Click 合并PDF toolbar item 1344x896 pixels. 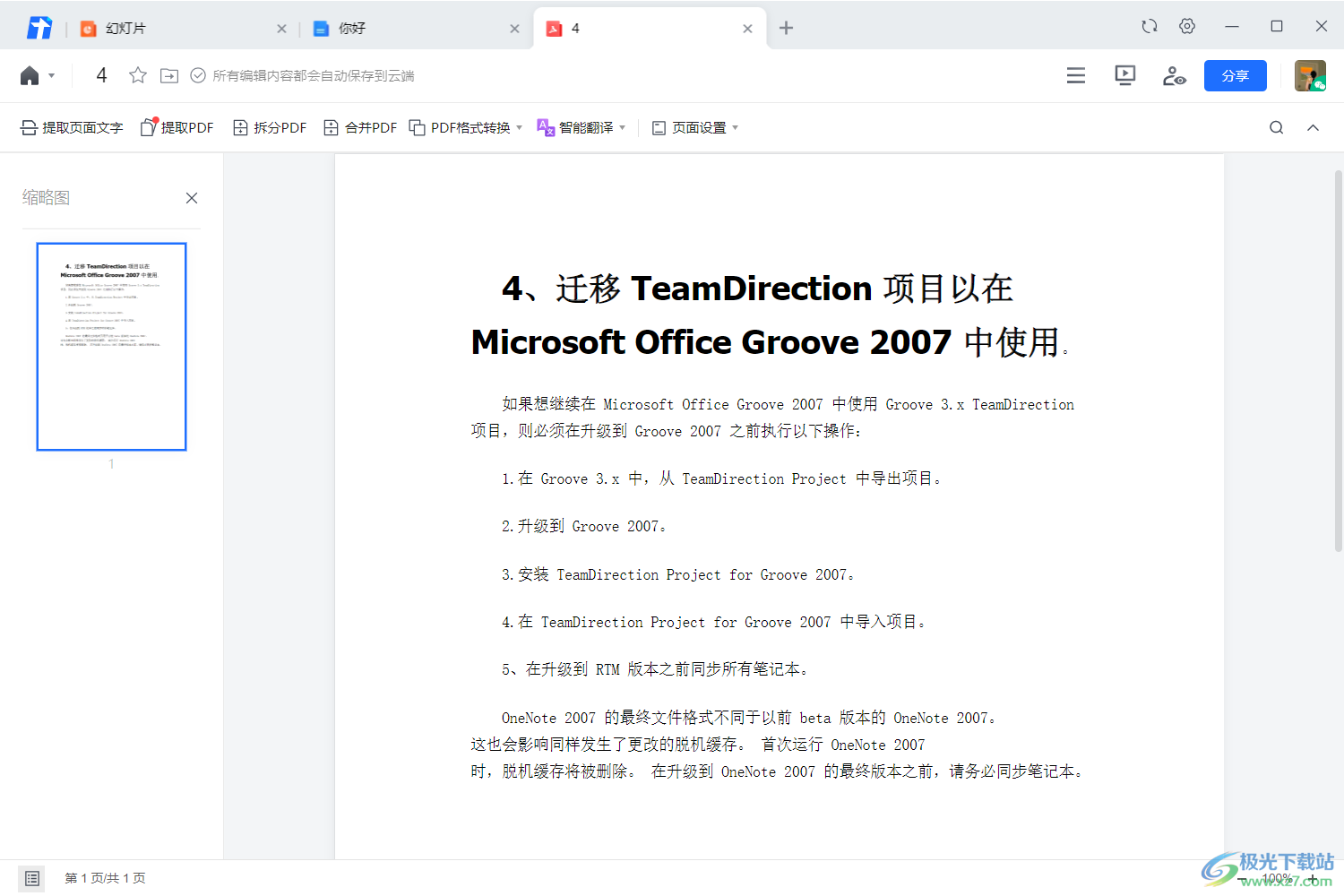[360, 127]
